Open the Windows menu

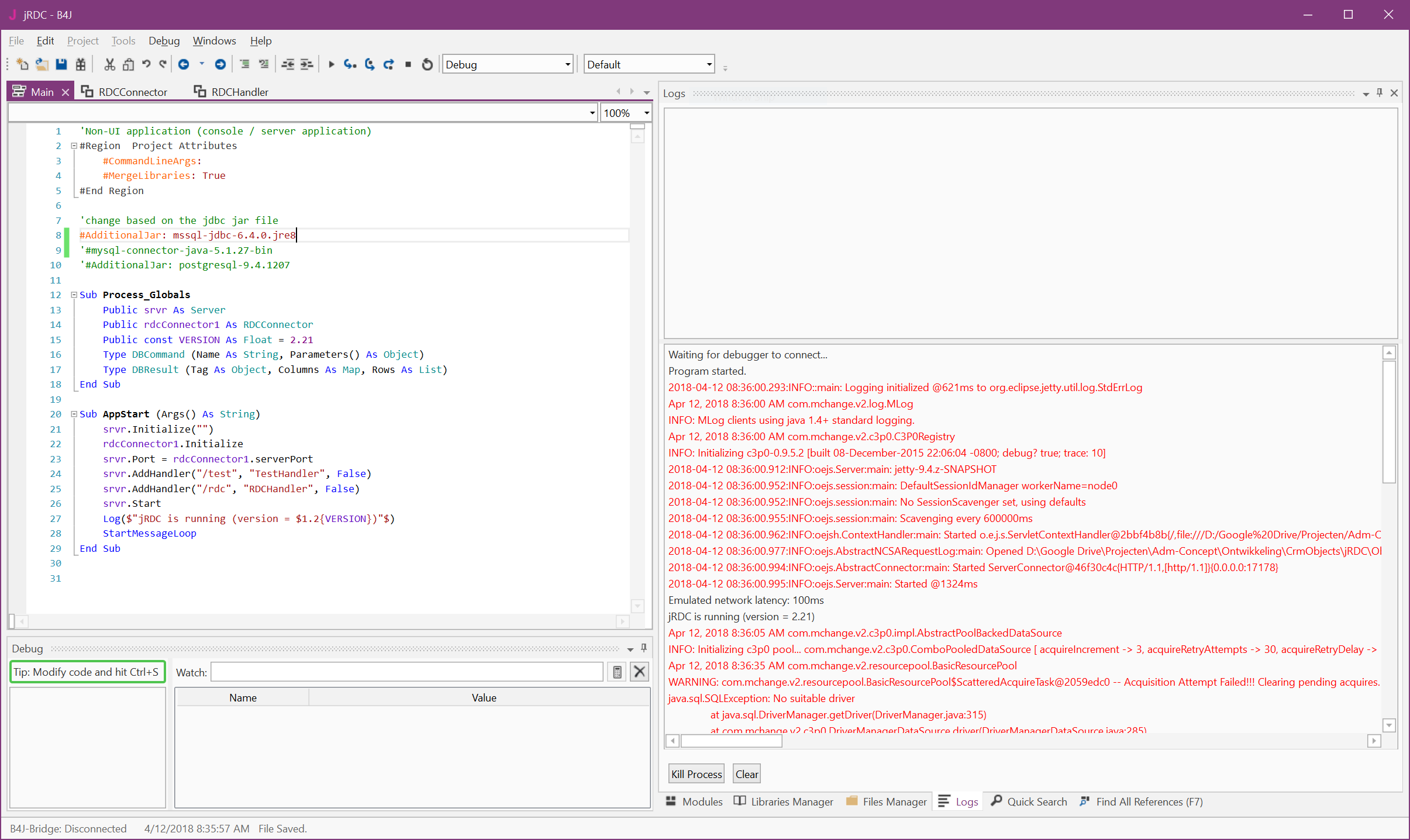point(214,41)
